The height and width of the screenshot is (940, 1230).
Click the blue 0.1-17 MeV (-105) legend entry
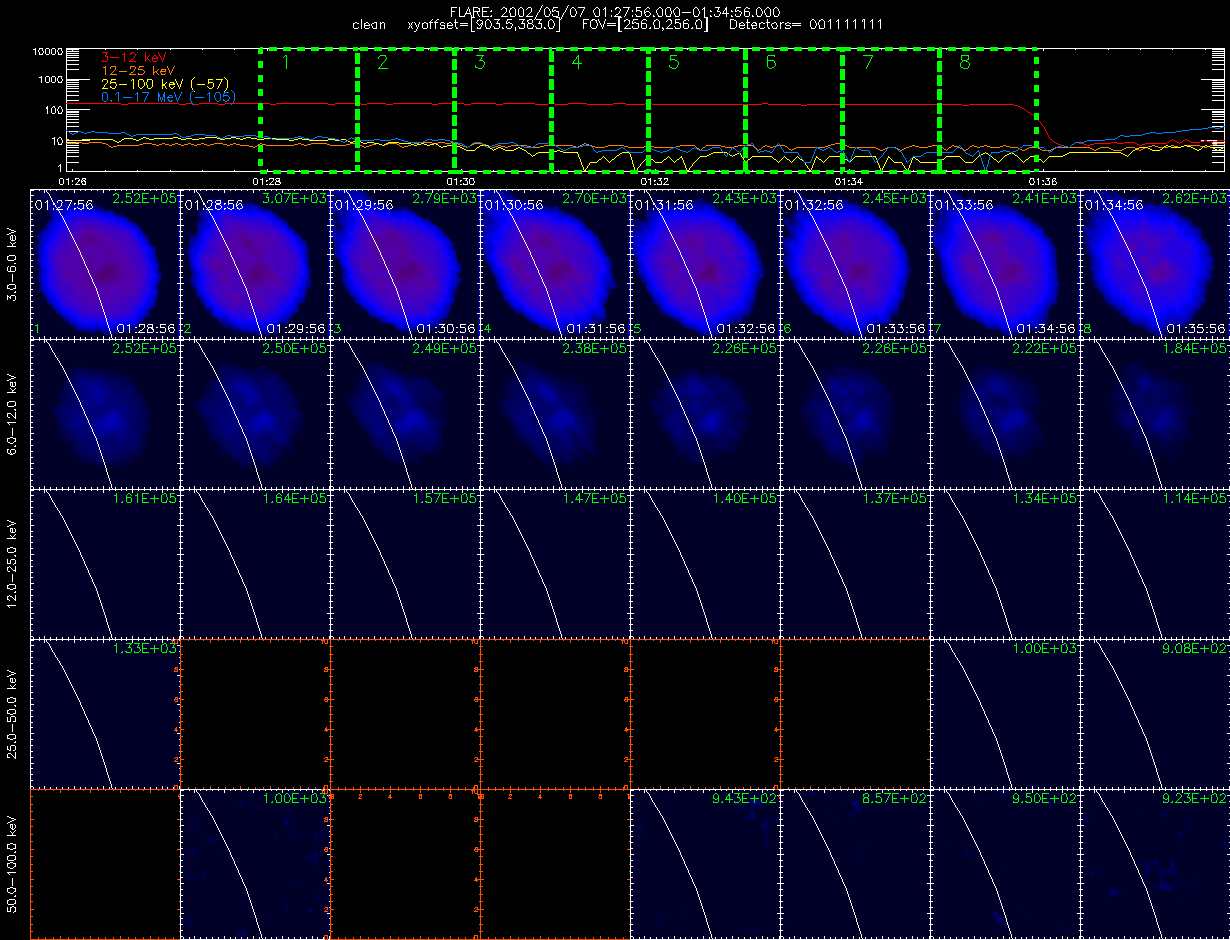point(168,97)
